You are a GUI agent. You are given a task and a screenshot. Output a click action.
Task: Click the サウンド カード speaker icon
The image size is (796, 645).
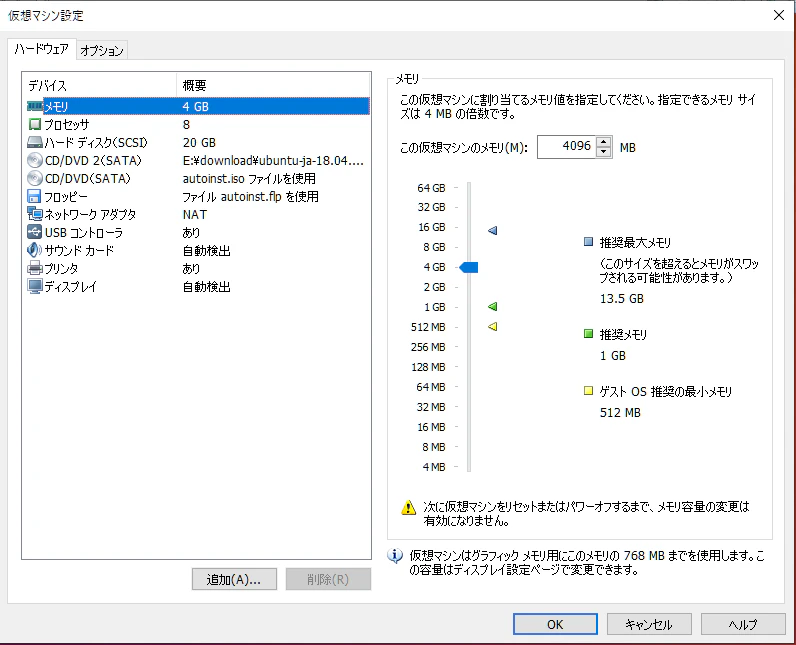point(35,250)
